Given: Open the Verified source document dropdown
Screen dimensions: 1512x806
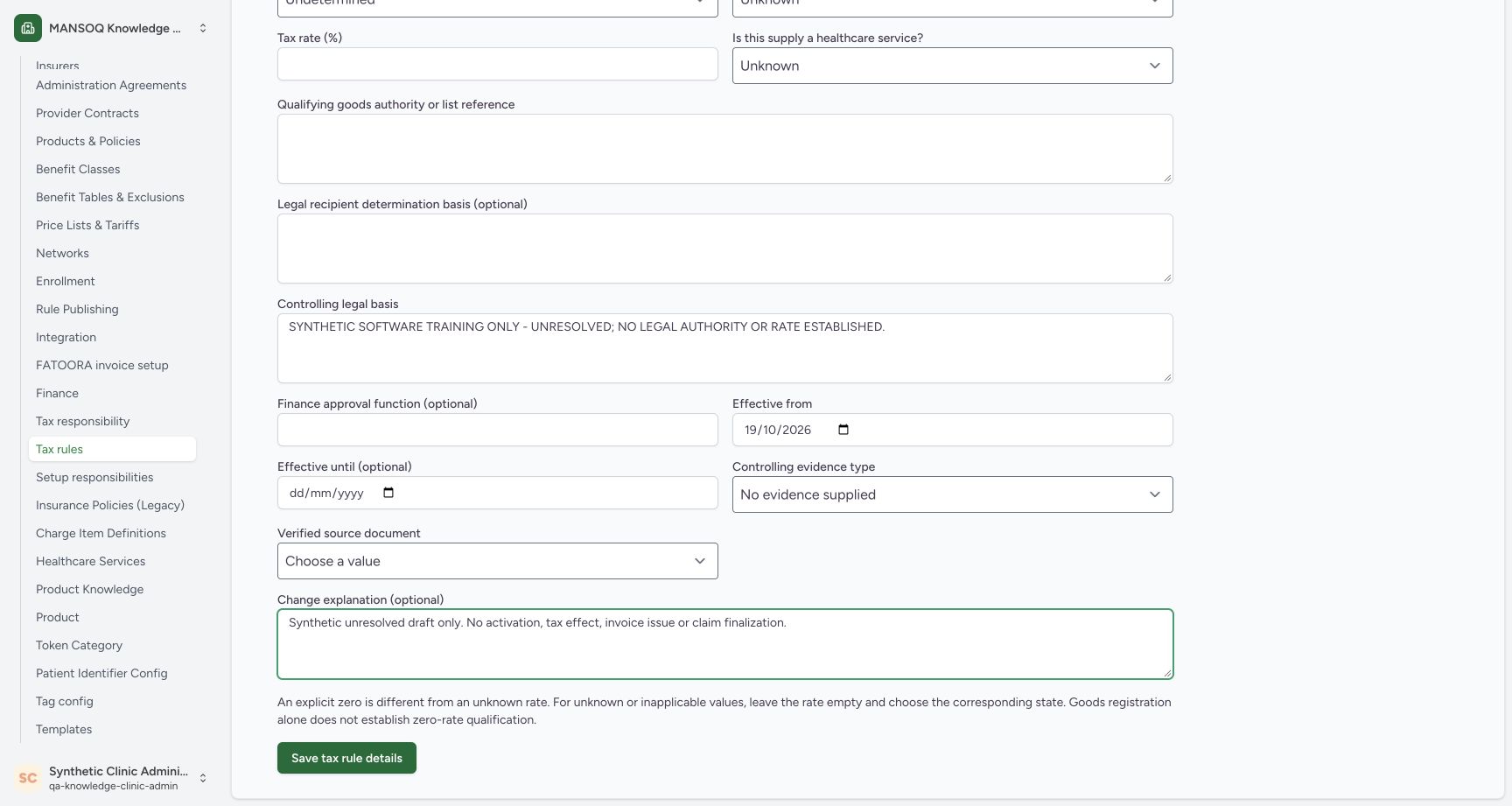Looking at the screenshot, I should [497, 561].
